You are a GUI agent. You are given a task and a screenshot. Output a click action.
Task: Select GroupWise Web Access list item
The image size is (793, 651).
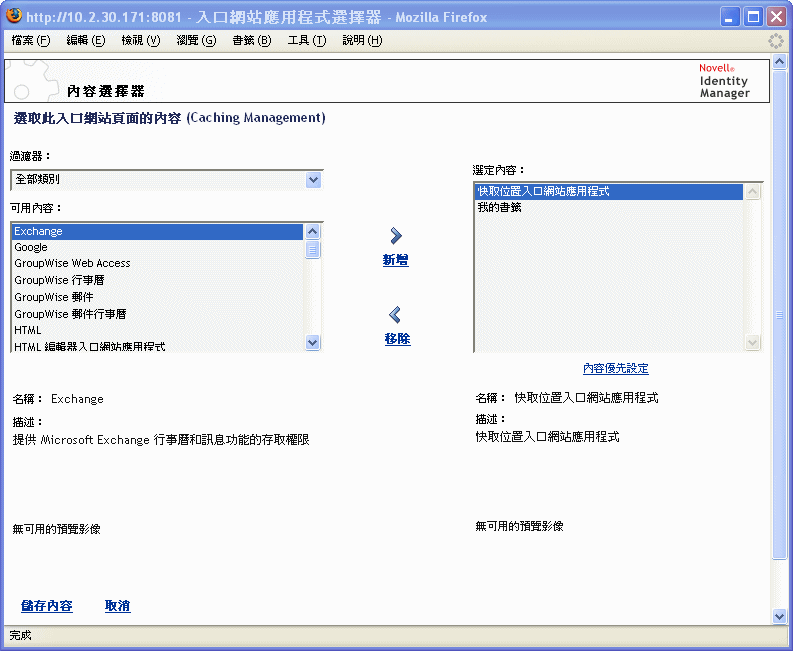157,264
